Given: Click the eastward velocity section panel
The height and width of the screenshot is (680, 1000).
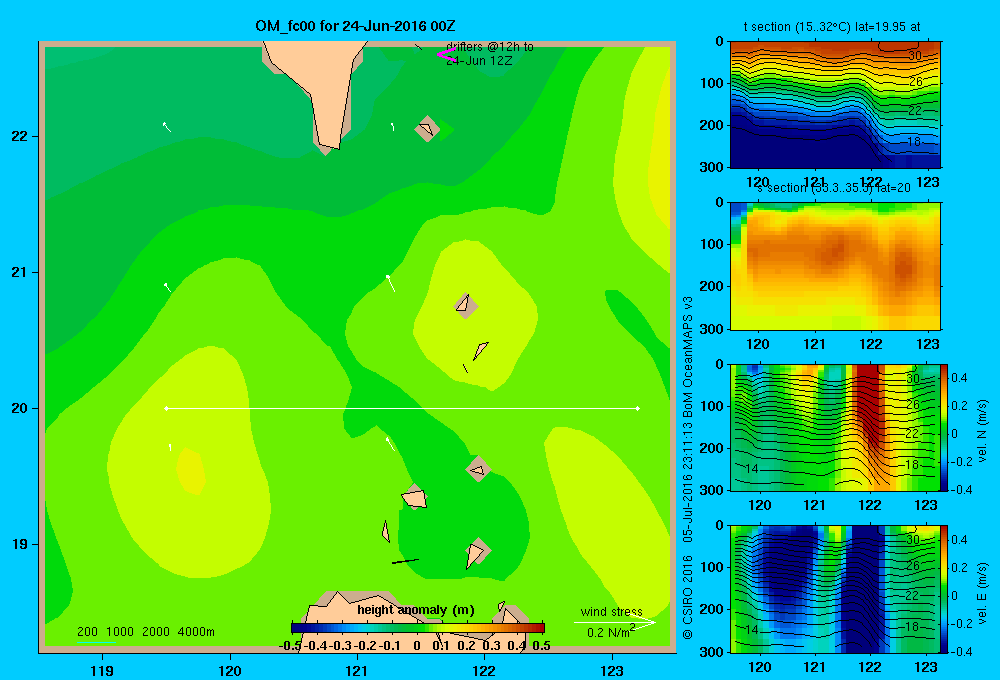Looking at the screenshot, I should pyautogui.click(x=835, y=589).
